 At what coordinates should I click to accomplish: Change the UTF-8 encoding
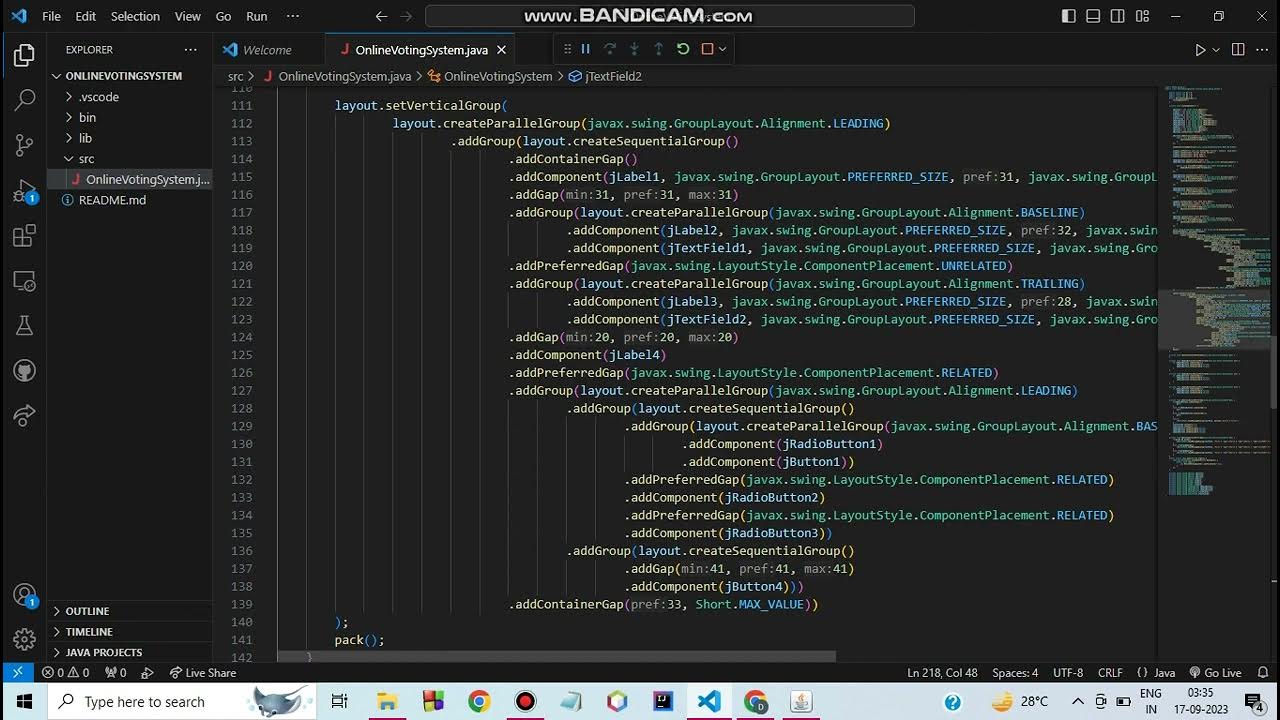(1068, 673)
